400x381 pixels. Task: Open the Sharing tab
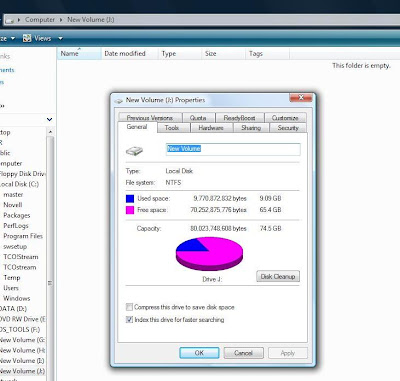tap(251, 128)
